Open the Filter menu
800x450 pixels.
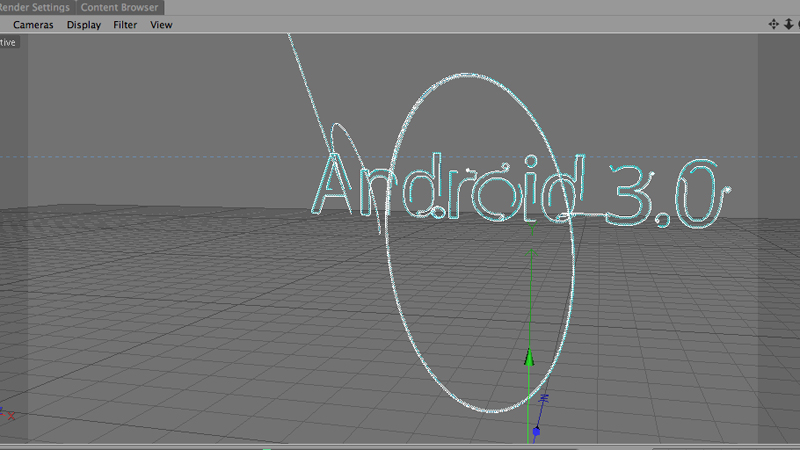[125, 24]
